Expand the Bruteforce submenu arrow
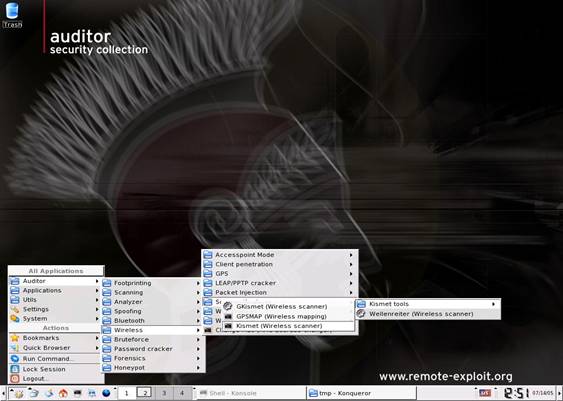The width and height of the screenshot is (563, 401). (198, 339)
